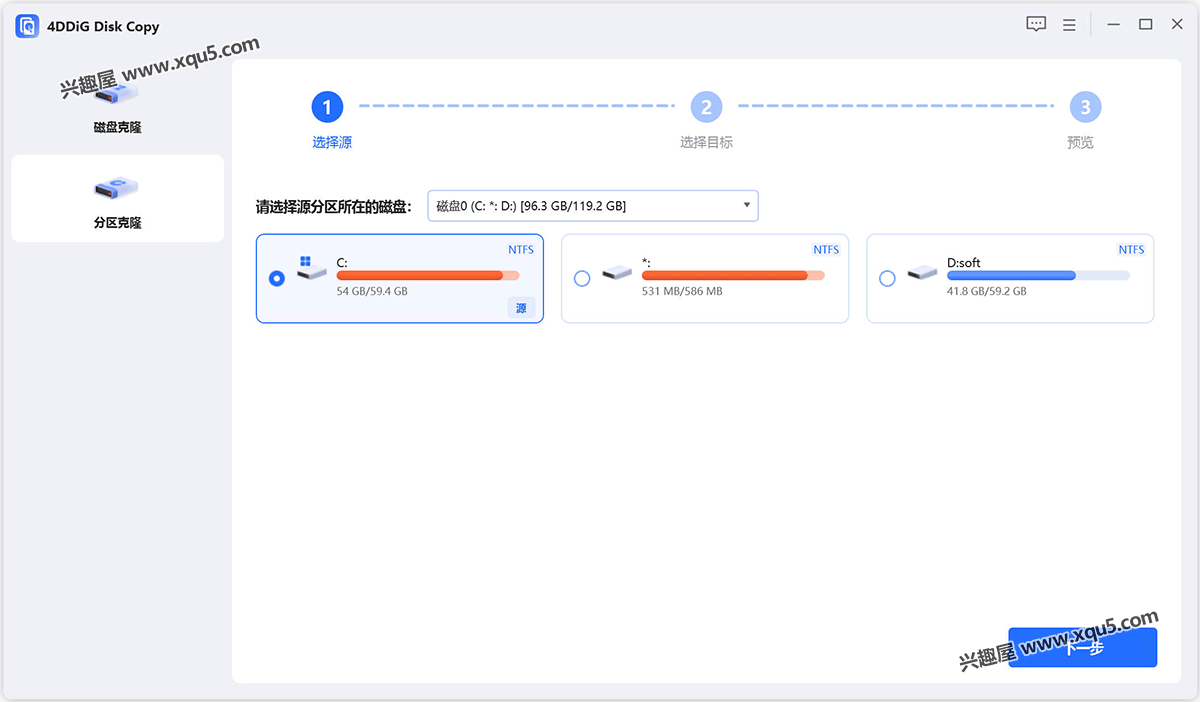Select the C: partition radio button
The width and height of the screenshot is (1200, 702).
click(x=277, y=278)
